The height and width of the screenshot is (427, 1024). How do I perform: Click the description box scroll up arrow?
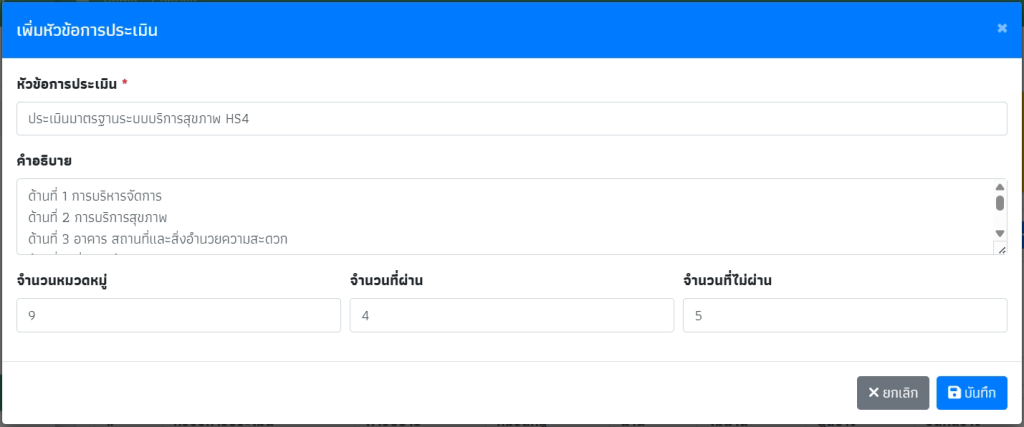999,187
